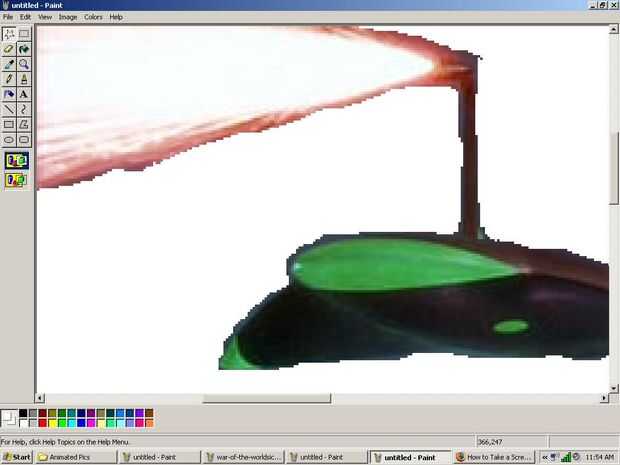
Task: Click the vertical scrollbar thumb
Action: 614,168
